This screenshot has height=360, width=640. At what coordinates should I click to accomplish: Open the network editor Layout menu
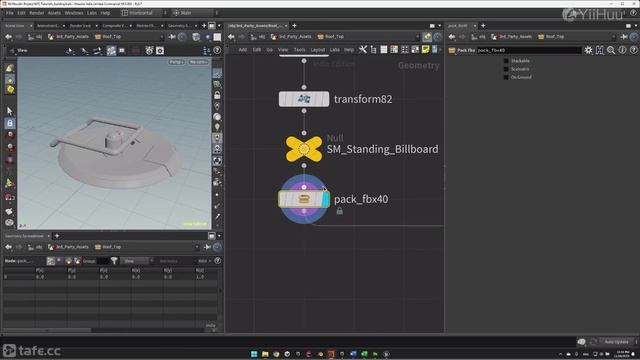coord(318,50)
